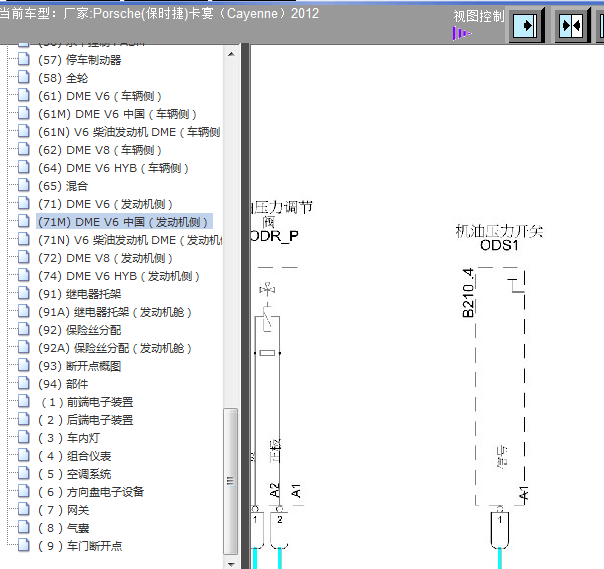Screen dimensions: 604x569
Task: Open (1) 前端电子装置
Action: click(86, 402)
